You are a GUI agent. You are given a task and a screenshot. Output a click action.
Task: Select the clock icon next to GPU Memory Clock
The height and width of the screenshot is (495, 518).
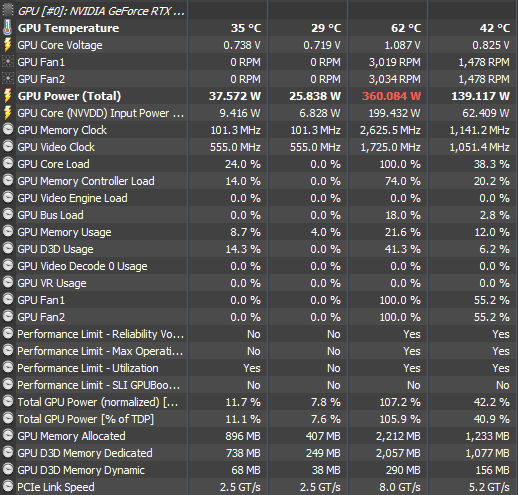click(x=8, y=129)
